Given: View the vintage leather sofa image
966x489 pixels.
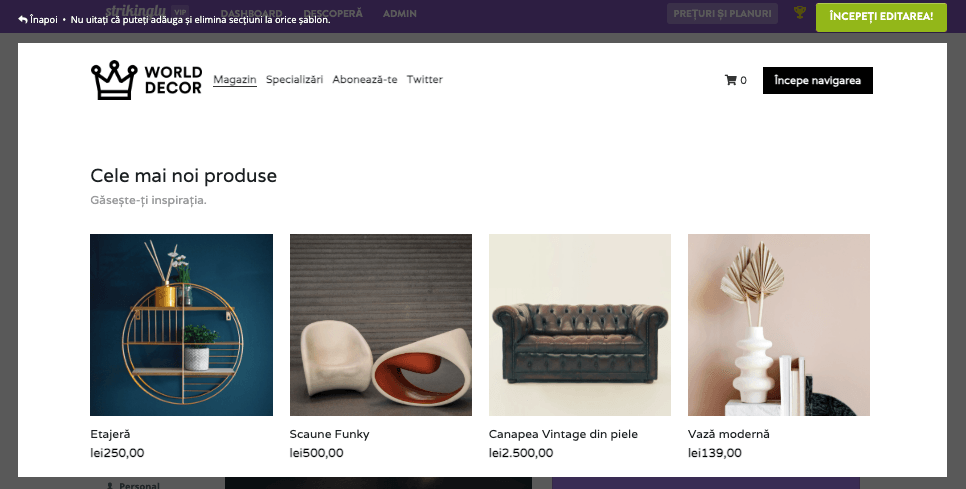Looking at the screenshot, I should (x=579, y=324).
